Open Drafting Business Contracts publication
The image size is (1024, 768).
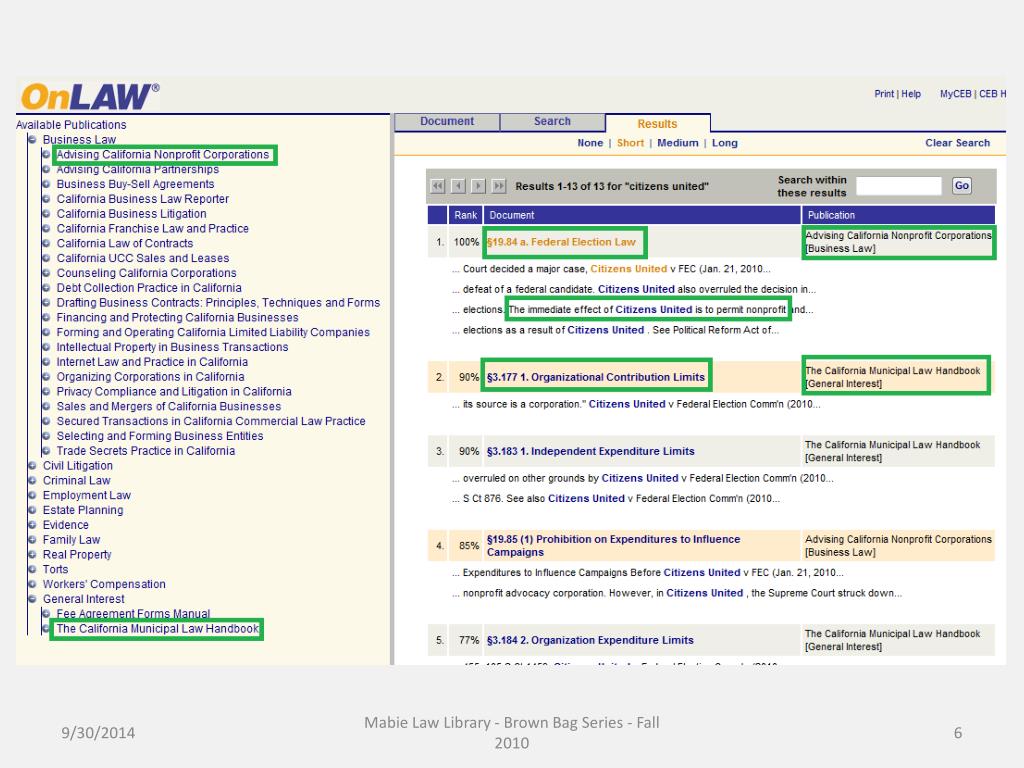[218, 303]
